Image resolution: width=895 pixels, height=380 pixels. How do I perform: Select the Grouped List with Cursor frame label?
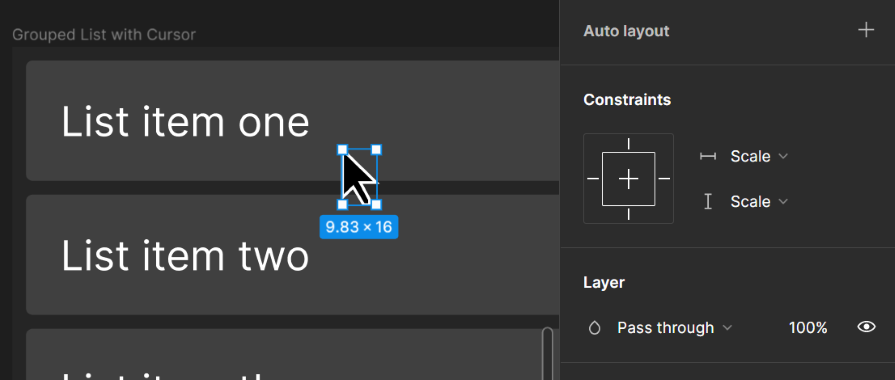[104, 35]
